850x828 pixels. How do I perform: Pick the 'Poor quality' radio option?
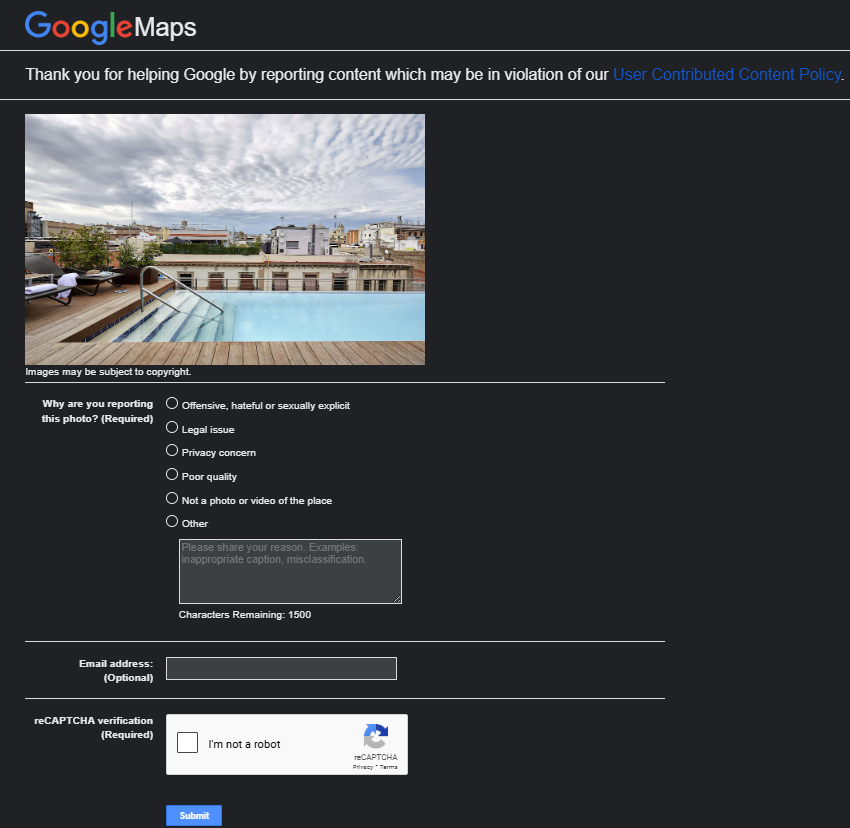pos(172,474)
